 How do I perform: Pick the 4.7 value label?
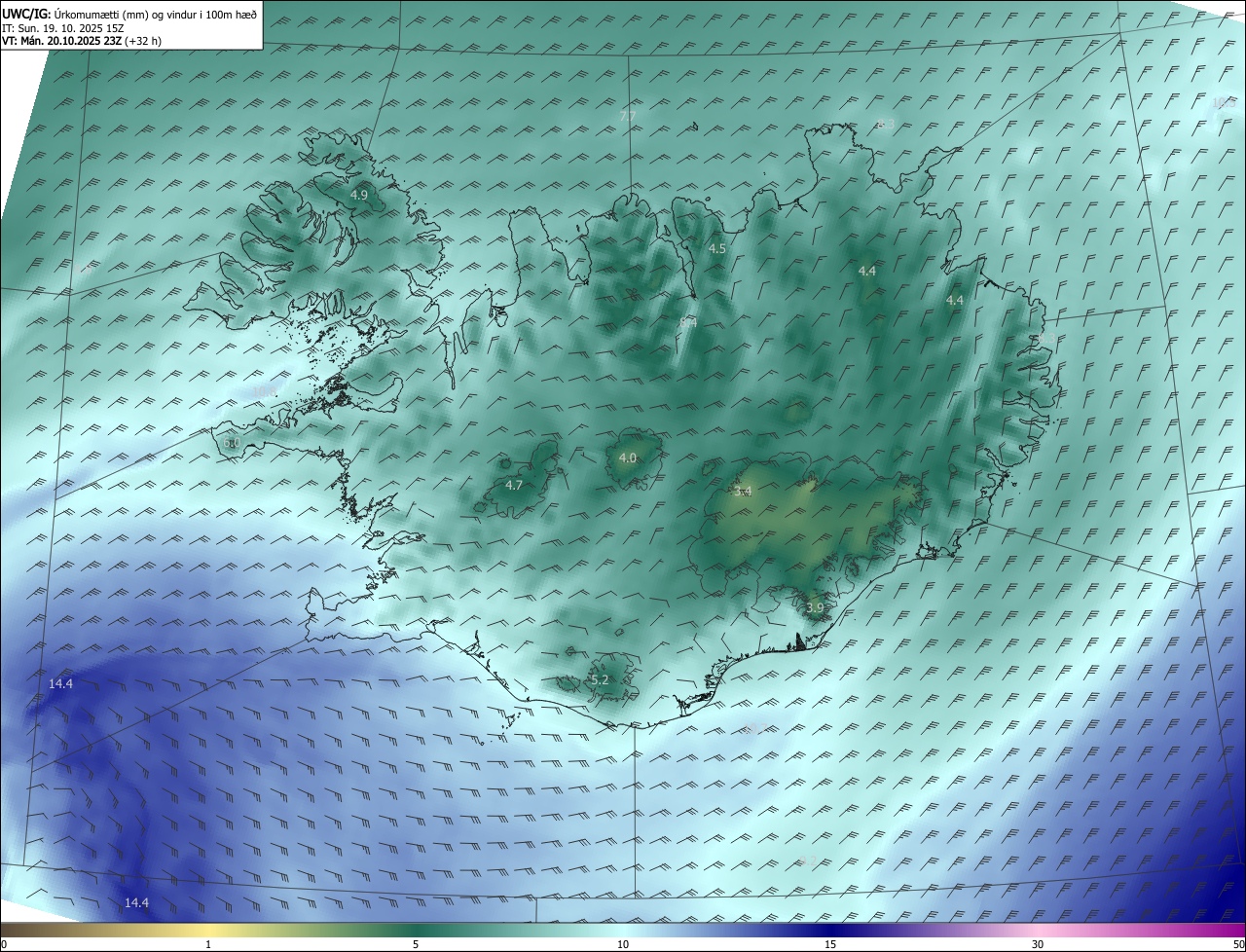point(514,485)
